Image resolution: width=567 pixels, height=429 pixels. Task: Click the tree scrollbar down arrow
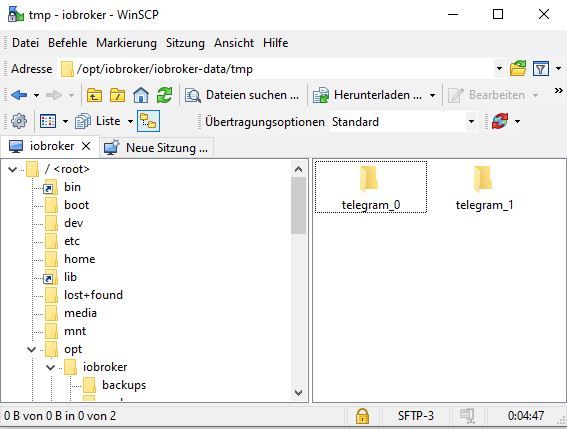(x=298, y=392)
